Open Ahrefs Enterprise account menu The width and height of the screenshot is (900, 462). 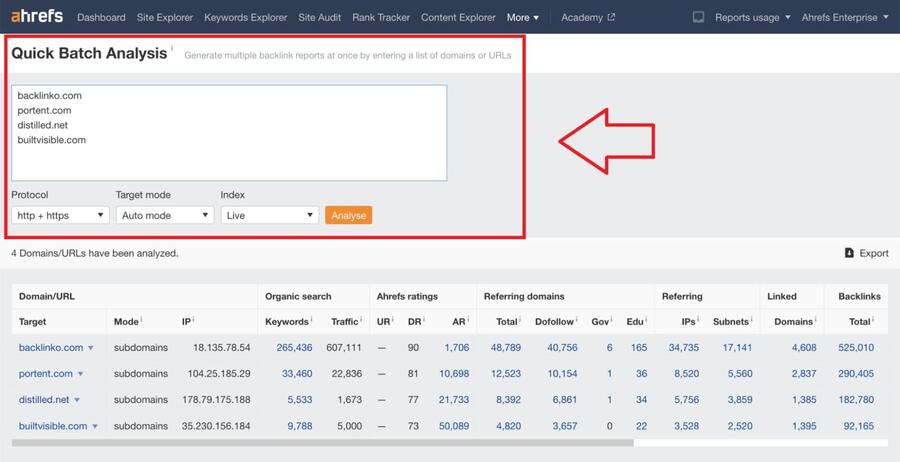845,17
